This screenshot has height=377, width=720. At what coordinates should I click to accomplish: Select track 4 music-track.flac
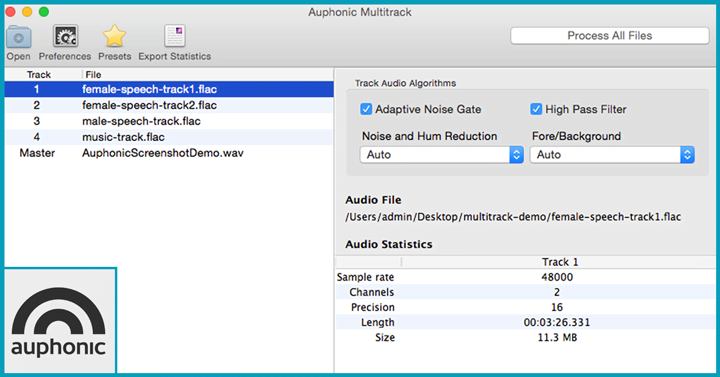pos(169,137)
